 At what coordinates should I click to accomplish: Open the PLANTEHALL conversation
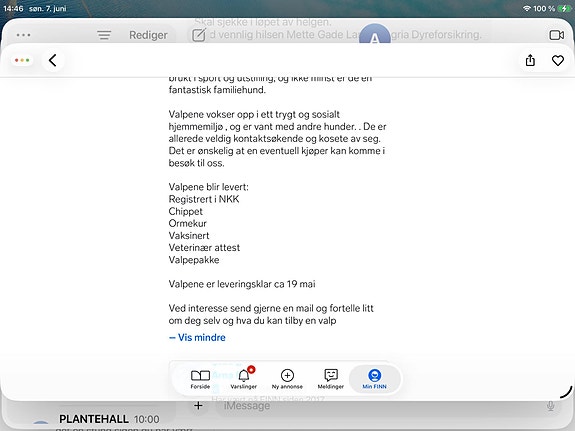[109, 421]
